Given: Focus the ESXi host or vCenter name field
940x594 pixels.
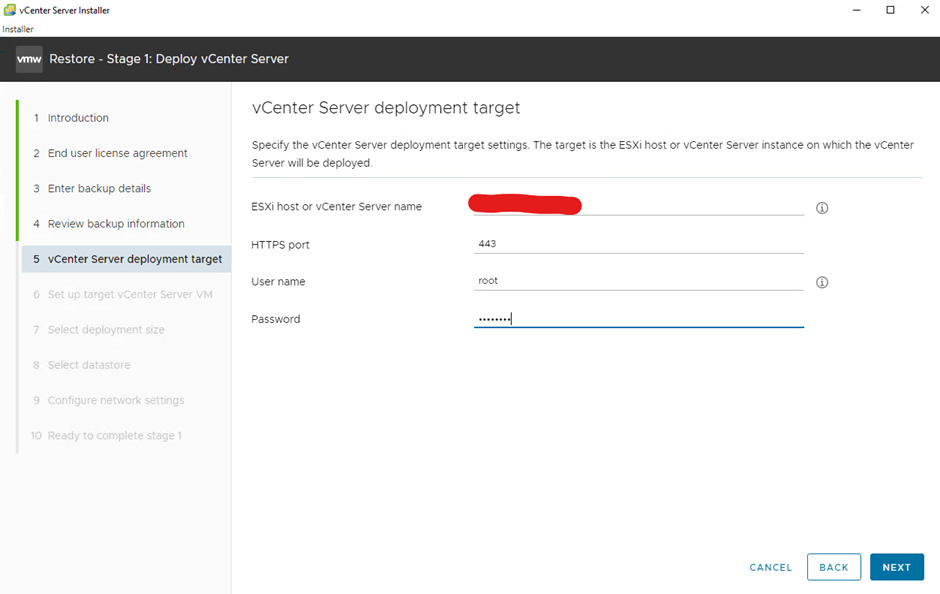Looking at the screenshot, I should click(638, 206).
